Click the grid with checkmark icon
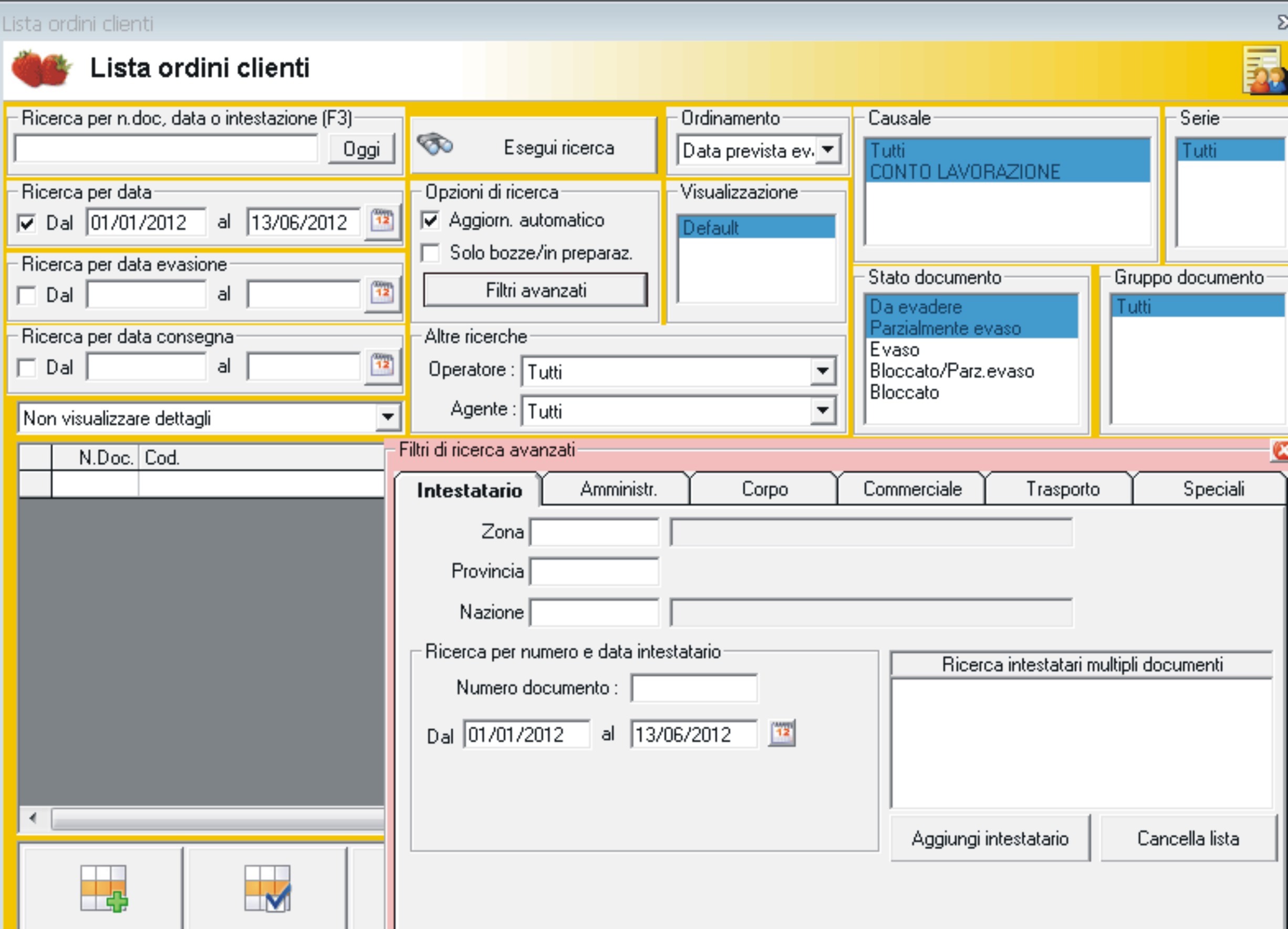Screen dimensions: 1288x929 point(267,888)
